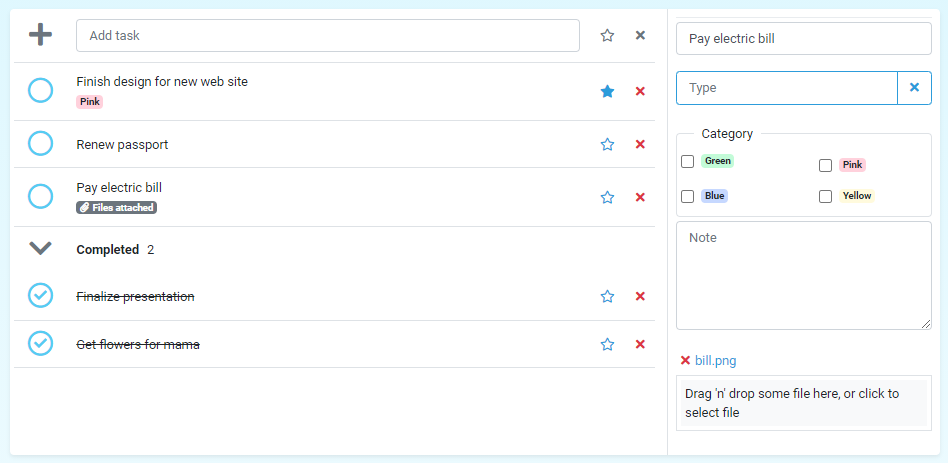Open the Finalize presentation completed task

tap(135, 297)
